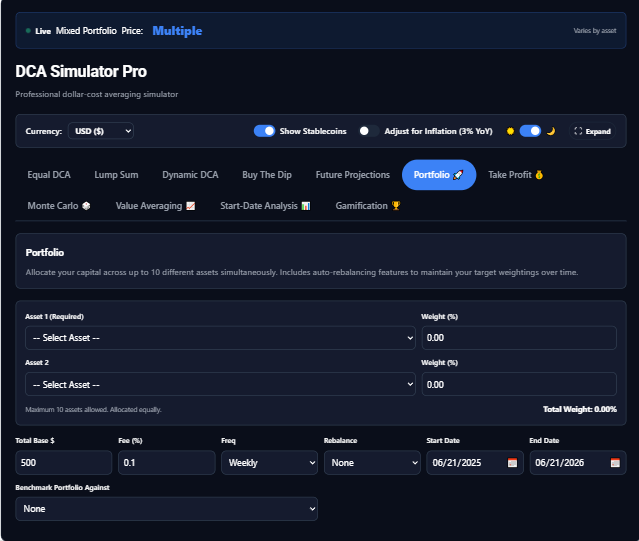Click the Asset 2 Weight field
The width and height of the screenshot is (639, 541).
519,384
